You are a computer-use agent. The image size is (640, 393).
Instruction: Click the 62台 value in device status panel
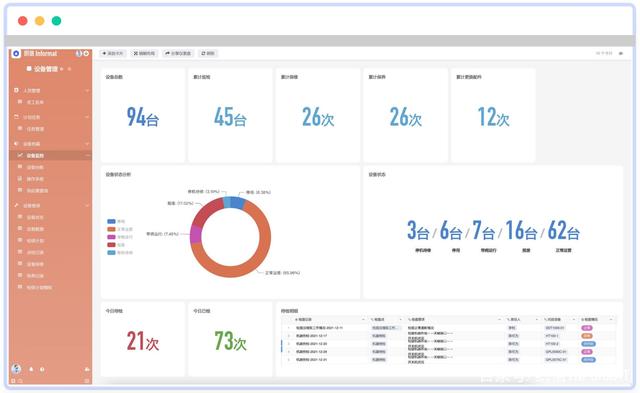(x=563, y=230)
